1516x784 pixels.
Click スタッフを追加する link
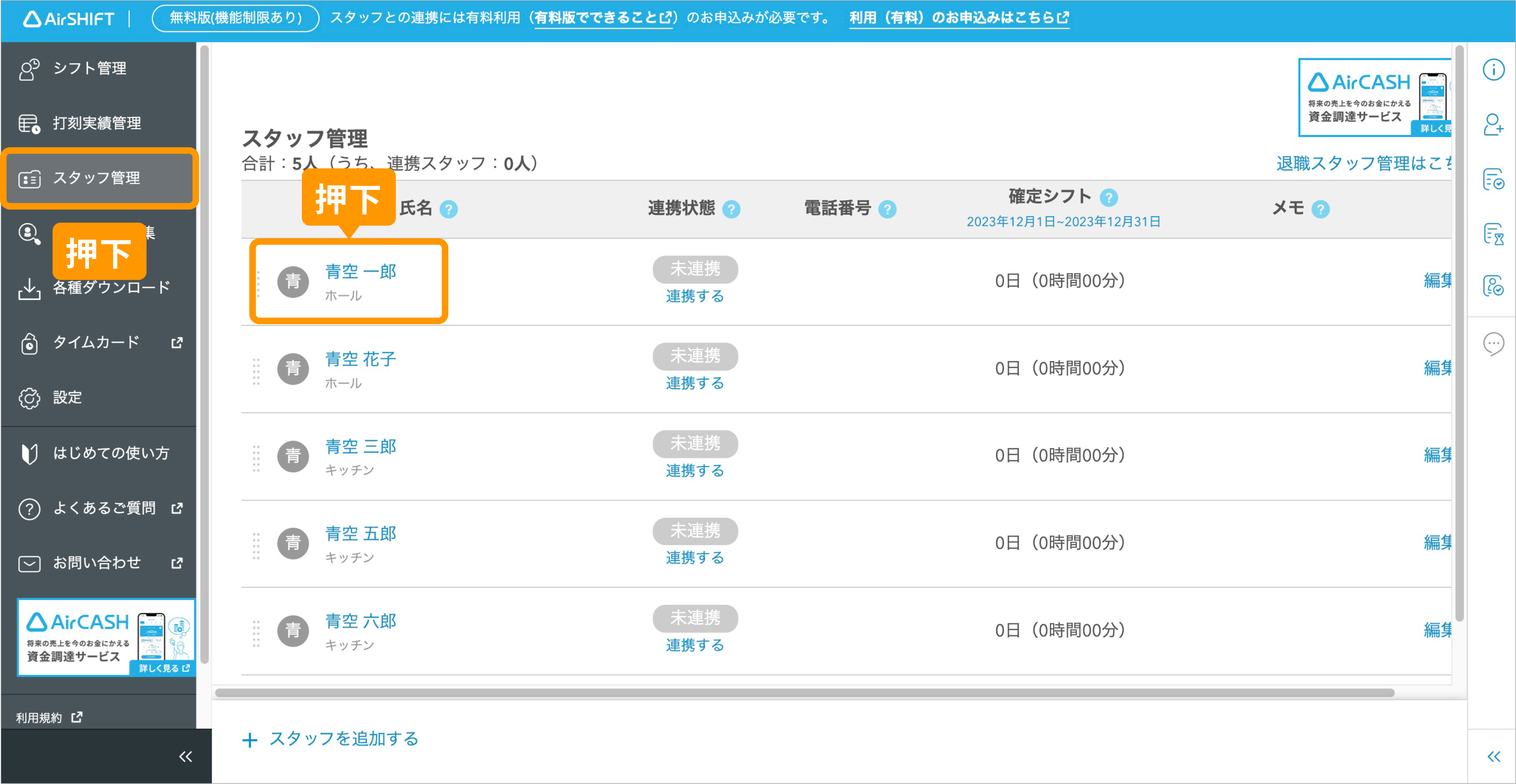click(331, 739)
